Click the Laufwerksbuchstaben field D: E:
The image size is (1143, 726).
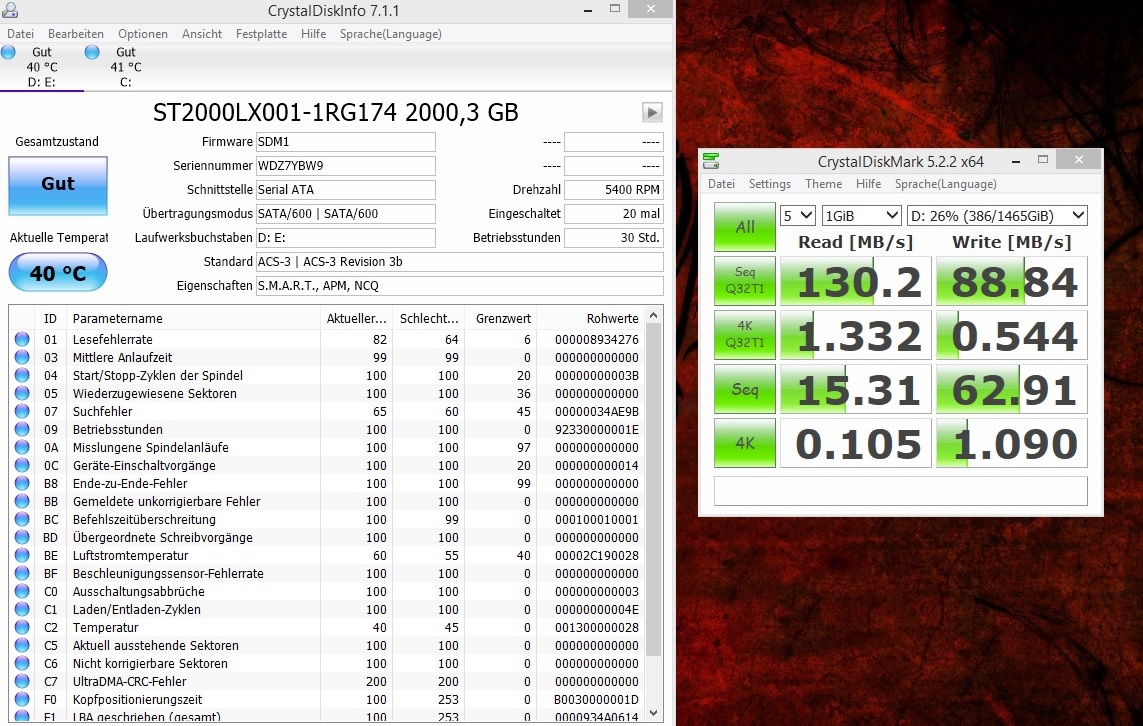click(x=346, y=238)
